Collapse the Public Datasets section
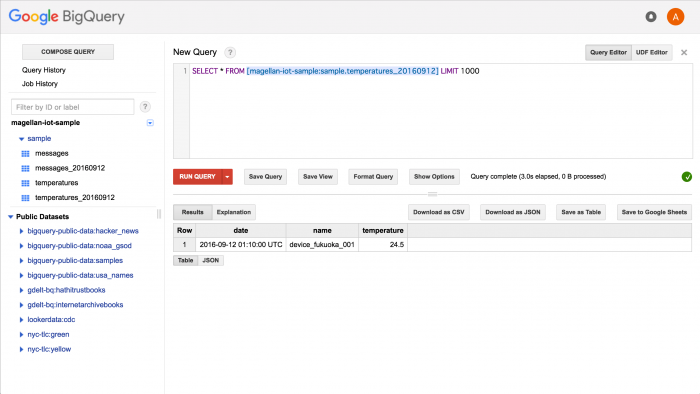The width and height of the screenshot is (700, 394). 10,216
